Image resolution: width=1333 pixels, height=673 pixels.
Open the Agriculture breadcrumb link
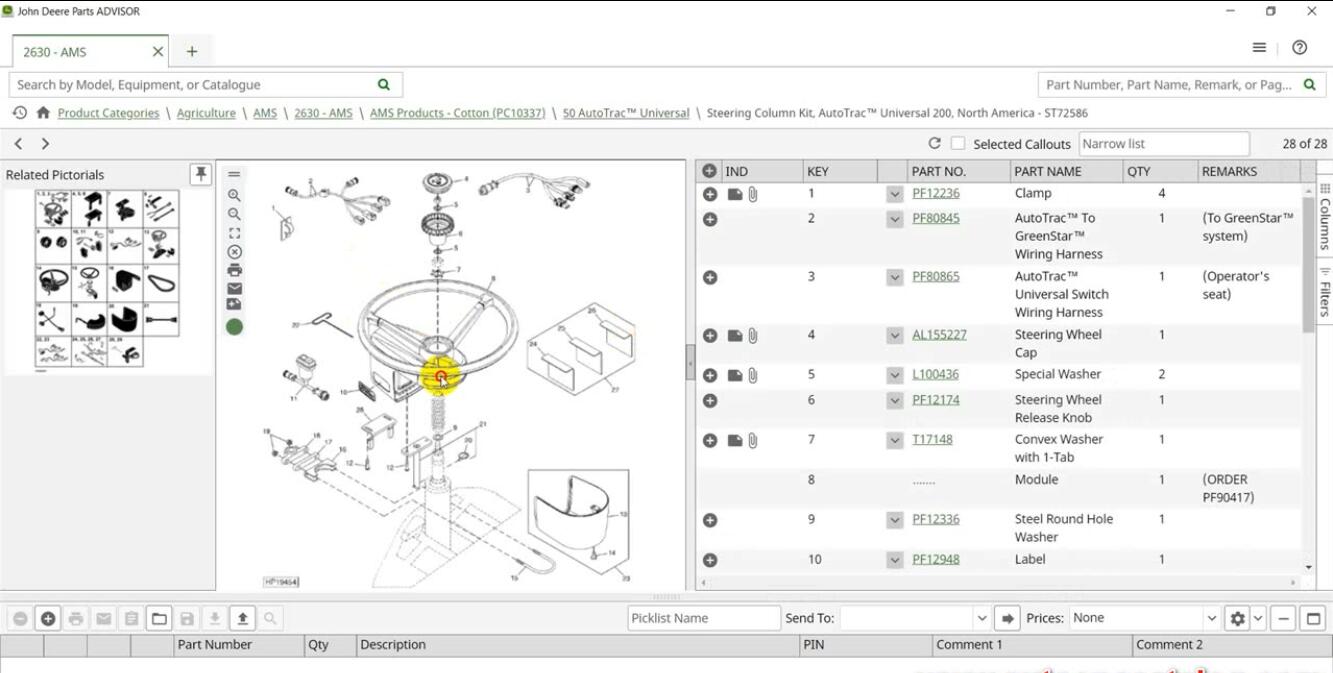(x=206, y=114)
